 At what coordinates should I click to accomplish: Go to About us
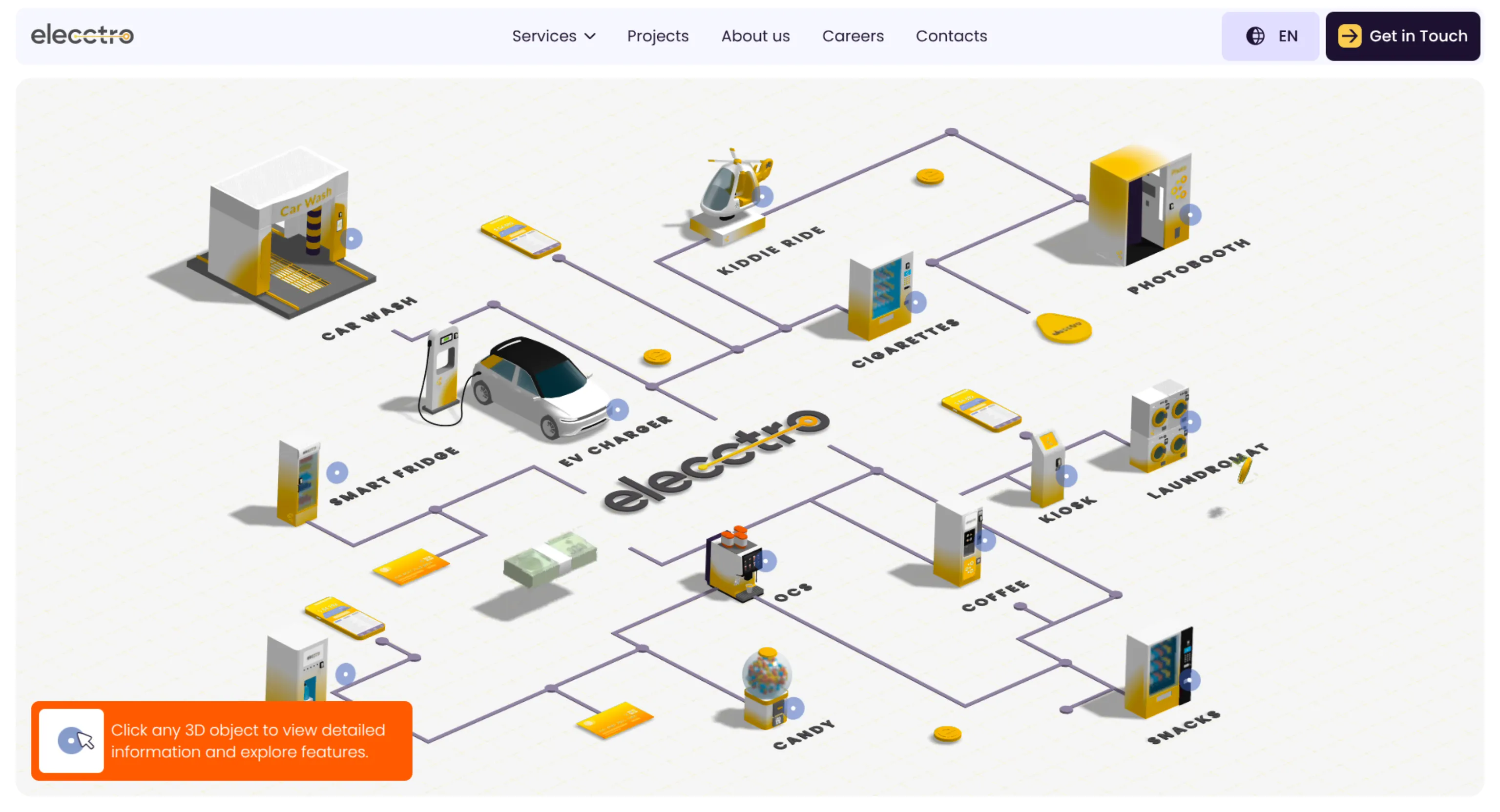pos(755,36)
